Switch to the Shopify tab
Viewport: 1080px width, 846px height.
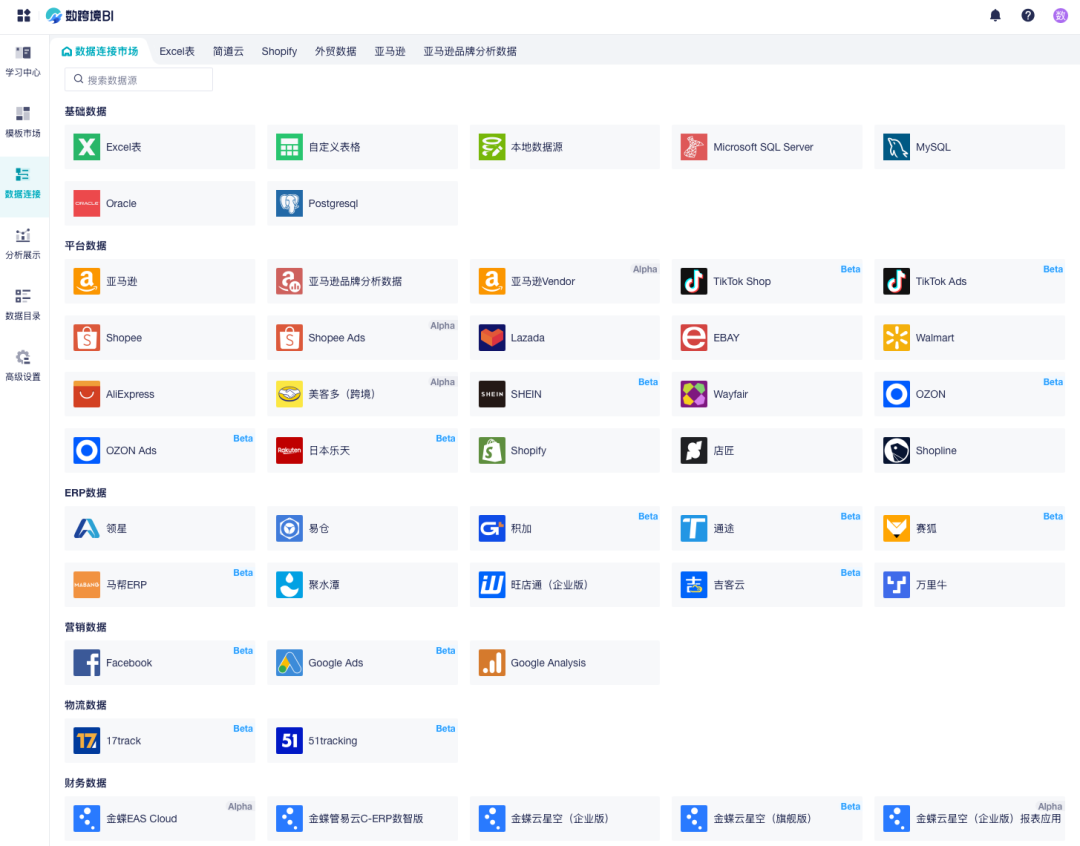[279, 51]
